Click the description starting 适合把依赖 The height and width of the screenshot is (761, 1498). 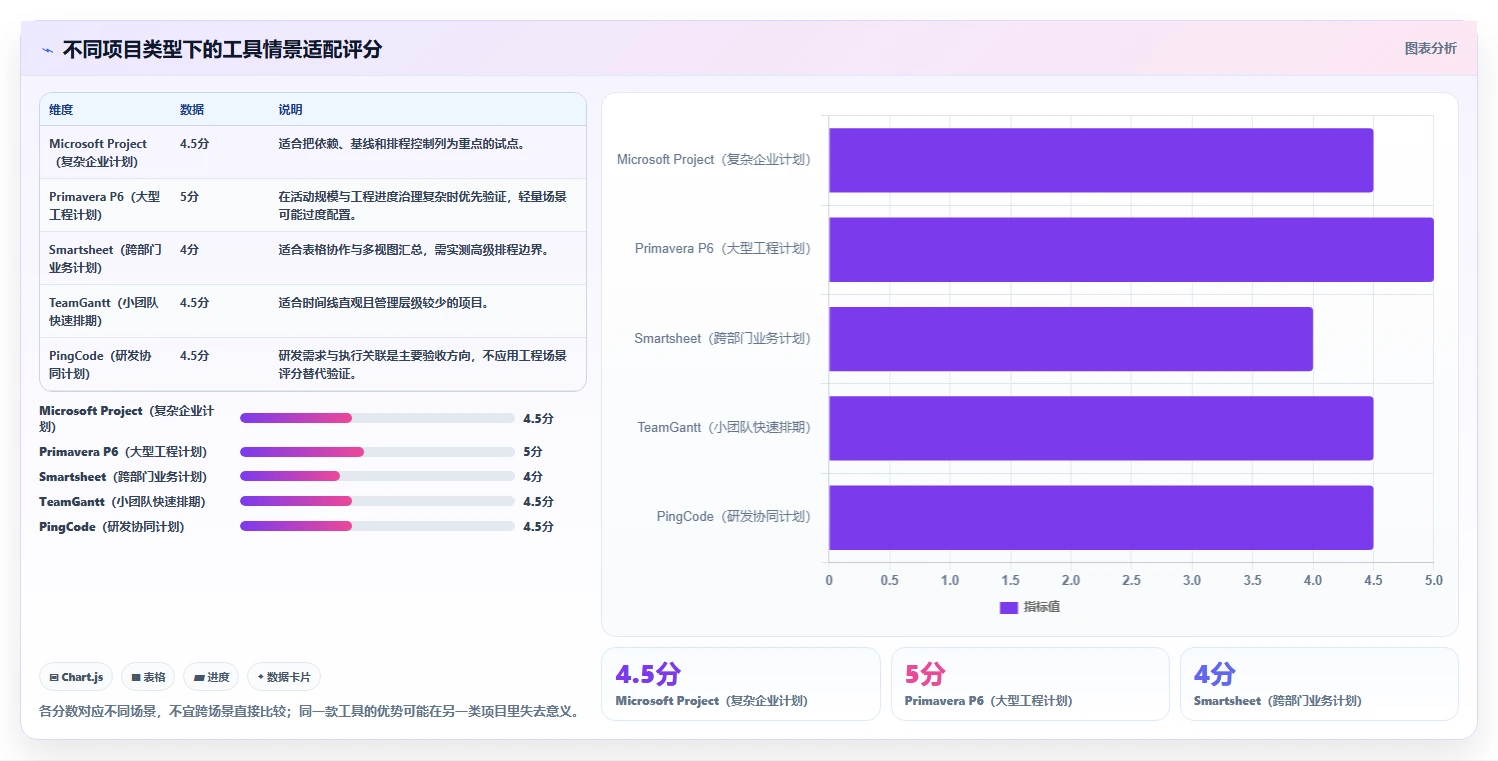tap(402, 144)
